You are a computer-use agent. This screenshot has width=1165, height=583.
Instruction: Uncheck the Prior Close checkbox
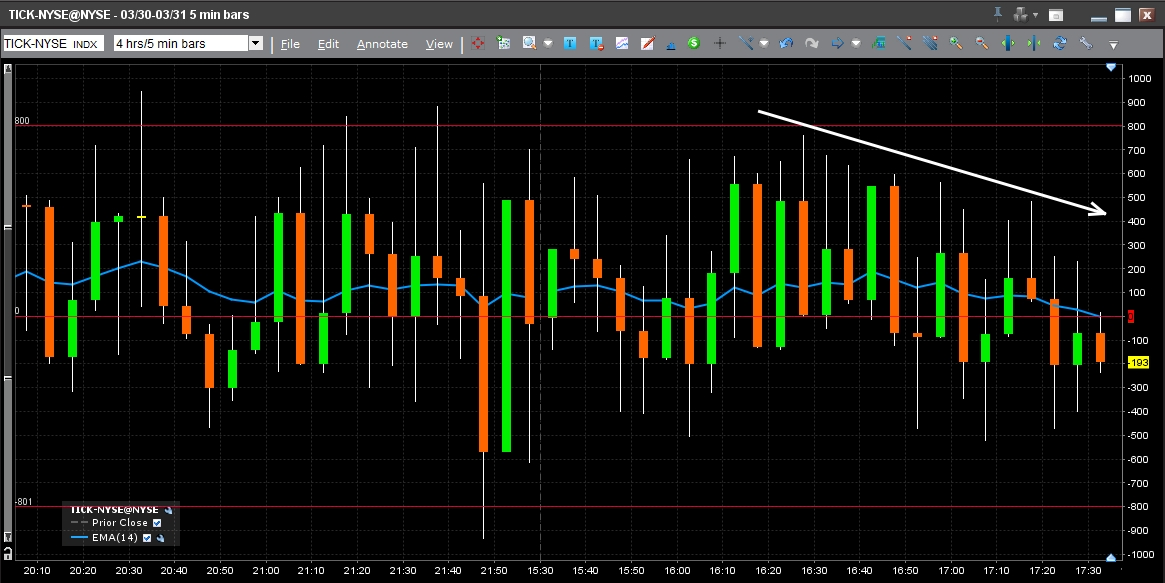[156, 523]
